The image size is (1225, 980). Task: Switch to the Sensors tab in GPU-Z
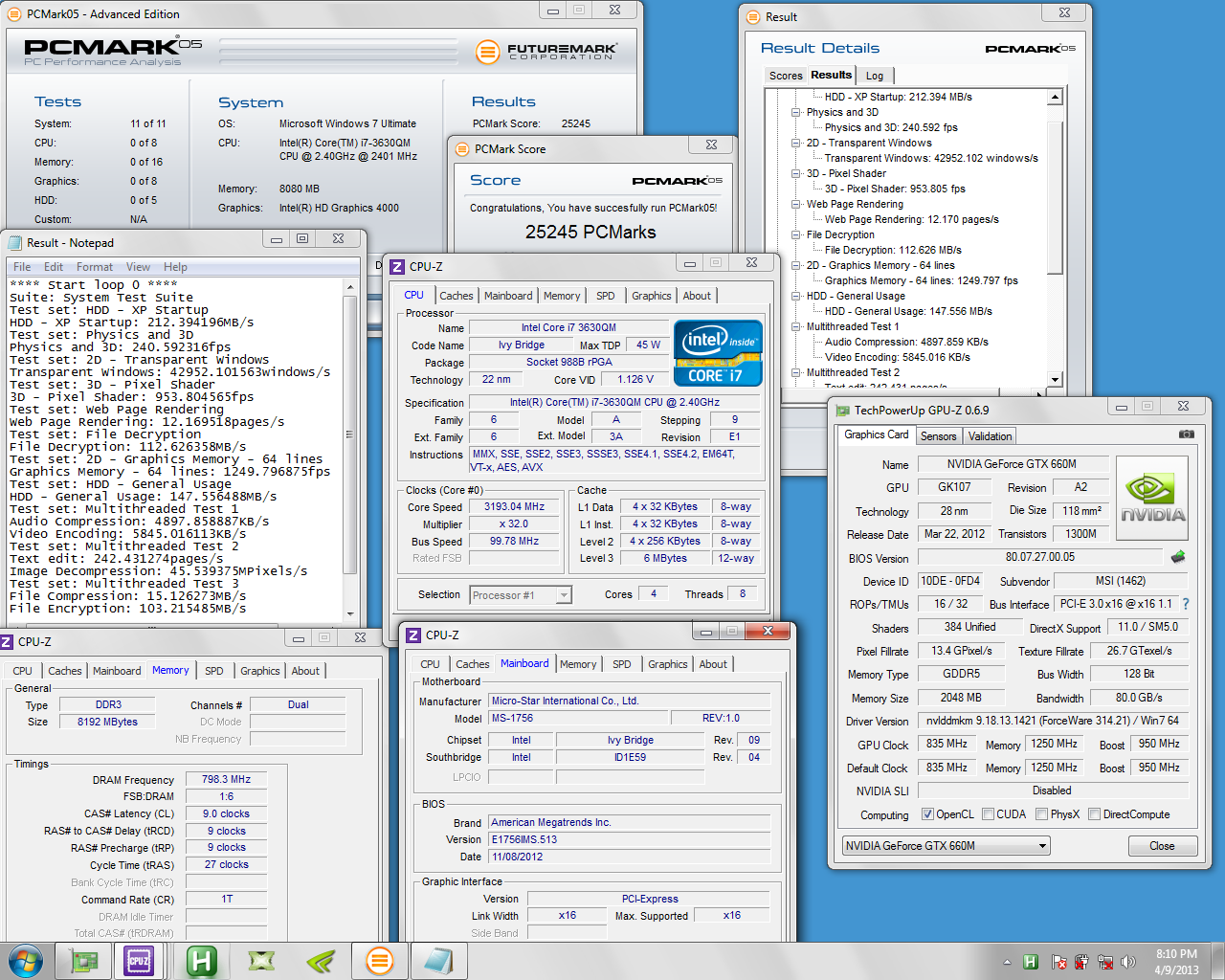[938, 436]
